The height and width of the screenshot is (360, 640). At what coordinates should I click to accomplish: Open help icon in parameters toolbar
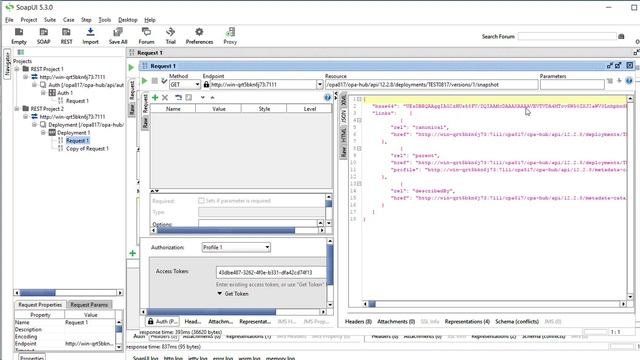(327, 98)
